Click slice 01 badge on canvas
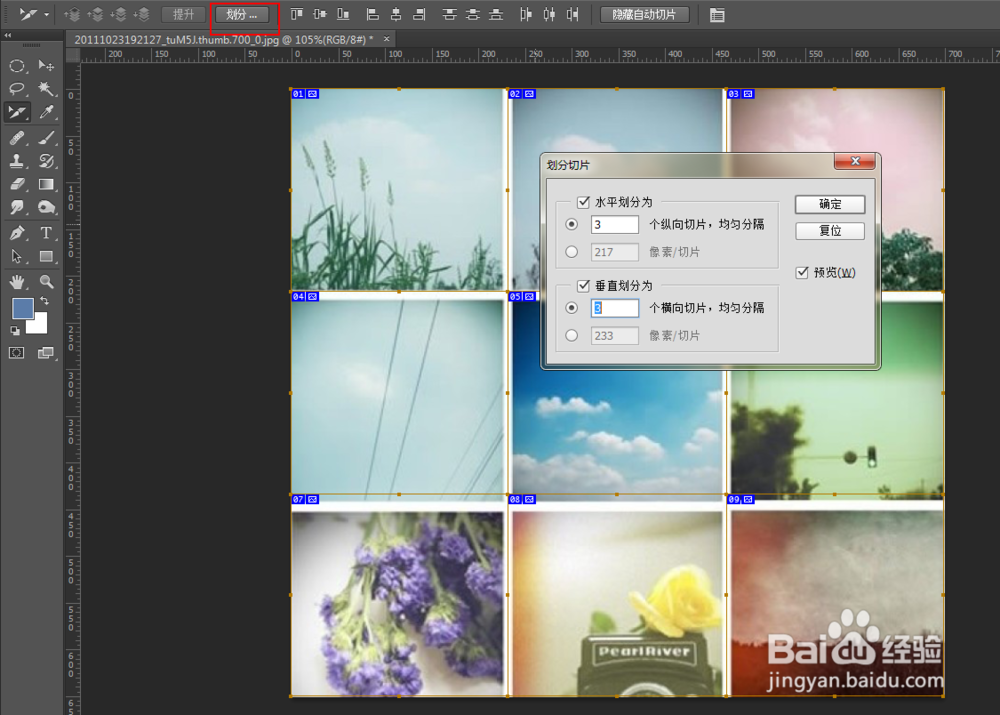 point(305,94)
